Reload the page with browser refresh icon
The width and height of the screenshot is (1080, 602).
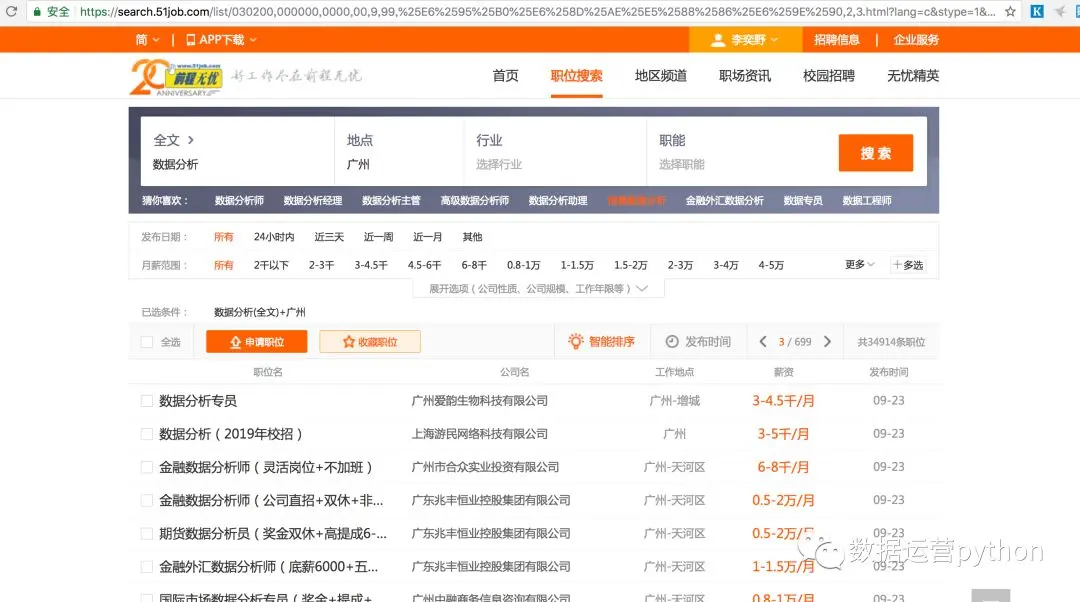point(11,11)
